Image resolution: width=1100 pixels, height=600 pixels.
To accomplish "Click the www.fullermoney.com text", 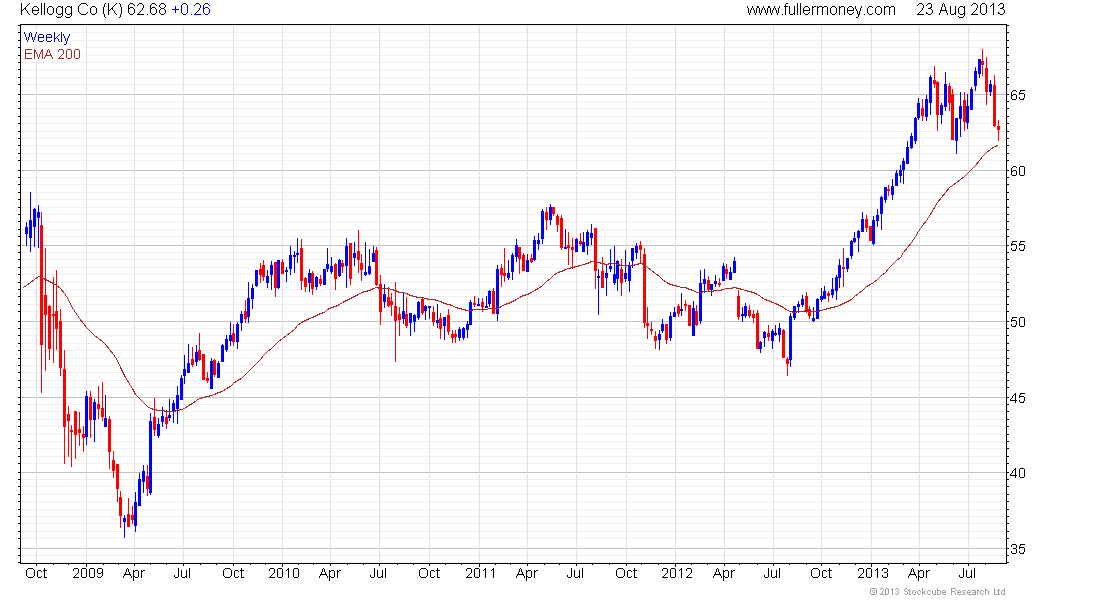I will tap(821, 10).
